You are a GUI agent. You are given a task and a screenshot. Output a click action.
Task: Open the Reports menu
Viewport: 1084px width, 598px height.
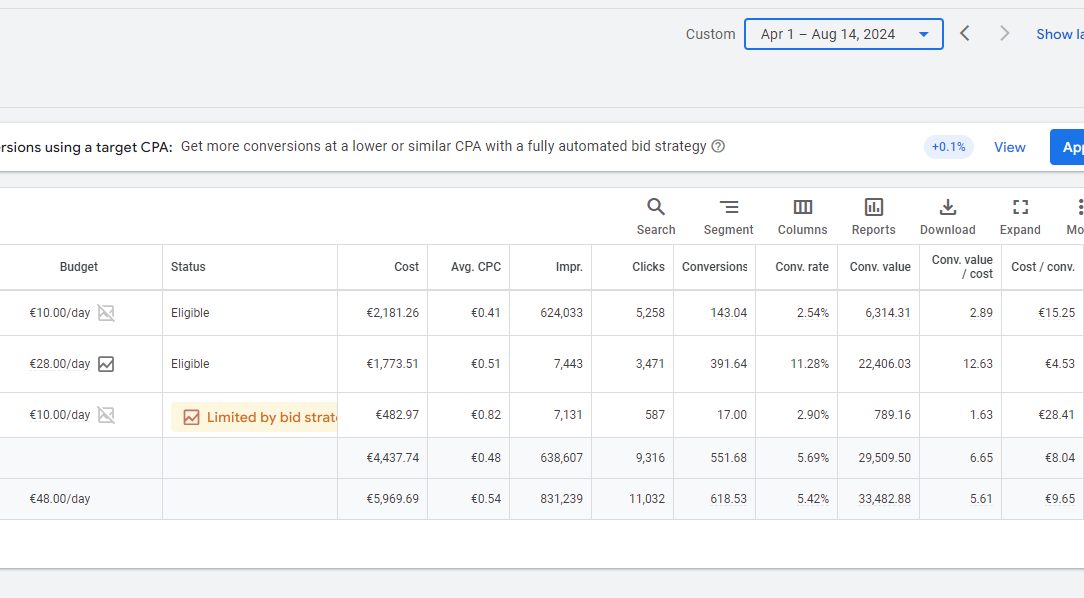coord(873,216)
